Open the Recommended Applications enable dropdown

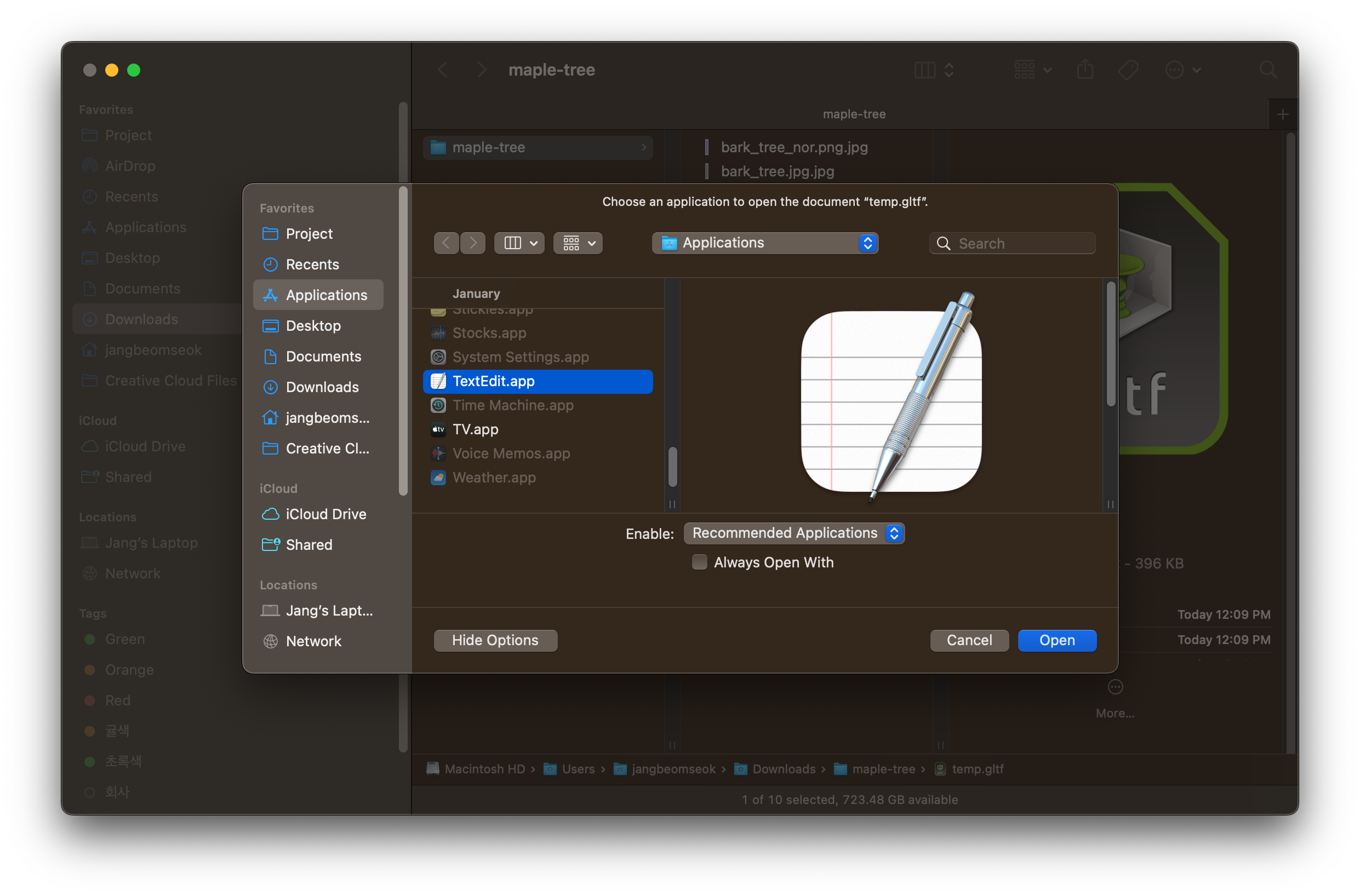793,533
